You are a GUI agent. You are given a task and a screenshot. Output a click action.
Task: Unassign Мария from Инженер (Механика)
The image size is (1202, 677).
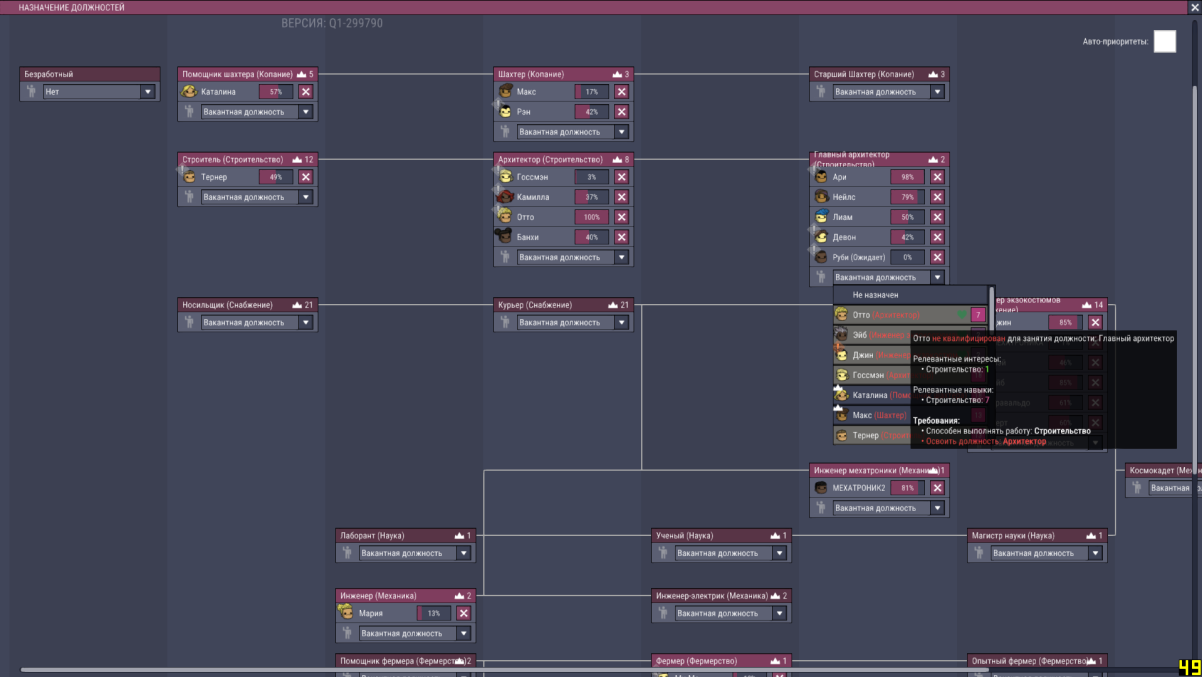464,613
